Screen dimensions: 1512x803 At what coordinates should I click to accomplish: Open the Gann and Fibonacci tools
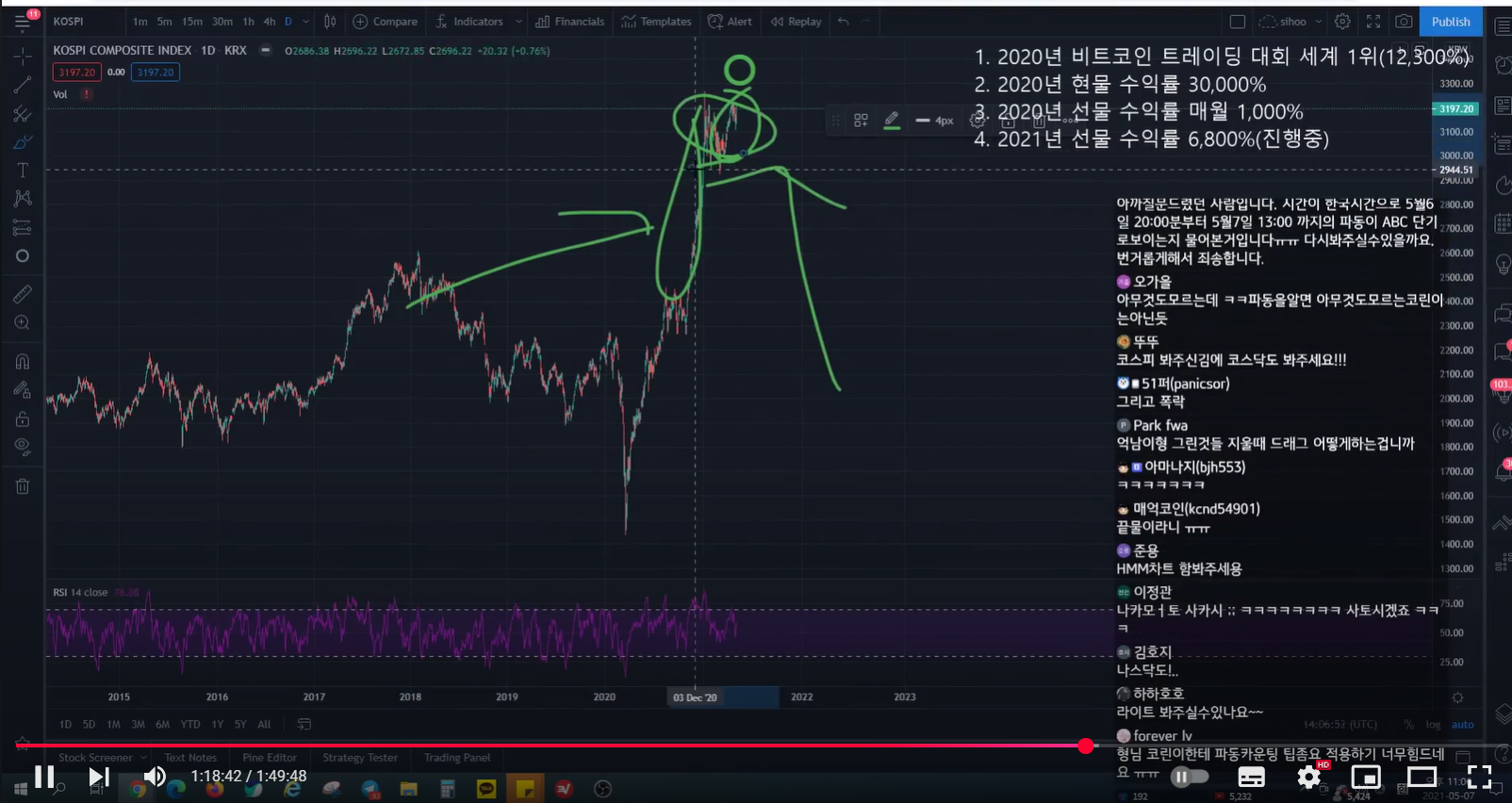pos(23,114)
